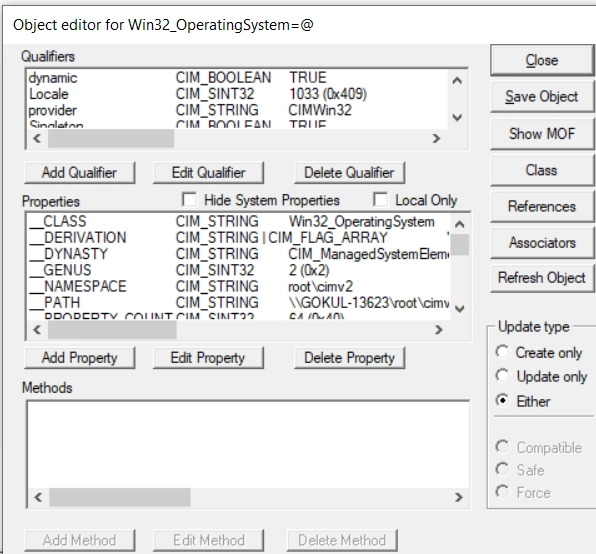Select the Update only radio button

coord(502,376)
